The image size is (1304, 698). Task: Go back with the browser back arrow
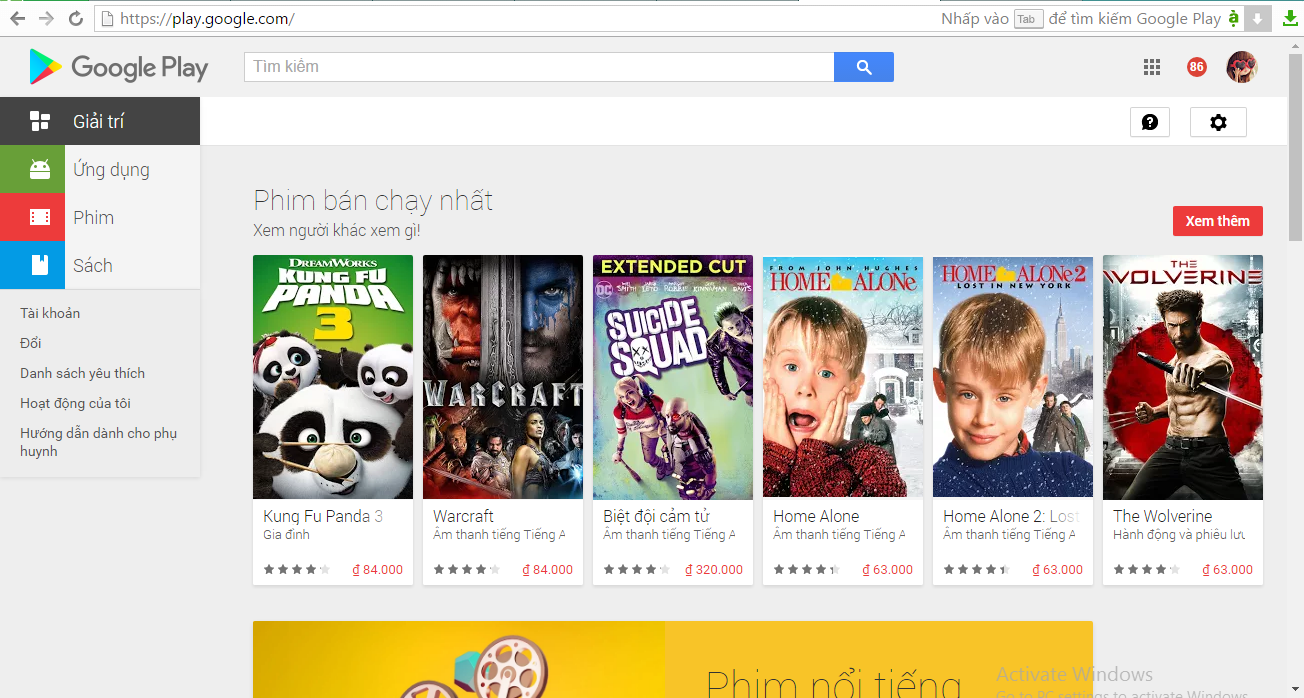point(18,18)
